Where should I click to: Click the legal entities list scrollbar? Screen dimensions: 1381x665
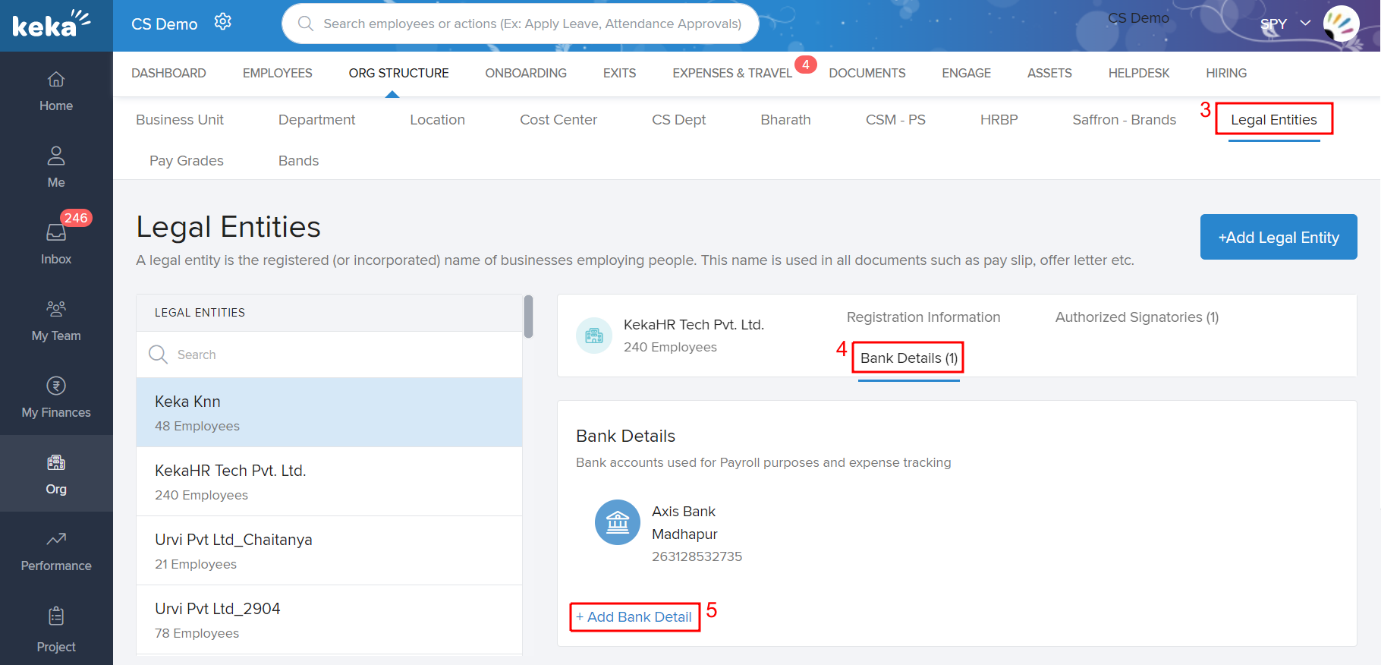pyautogui.click(x=528, y=318)
